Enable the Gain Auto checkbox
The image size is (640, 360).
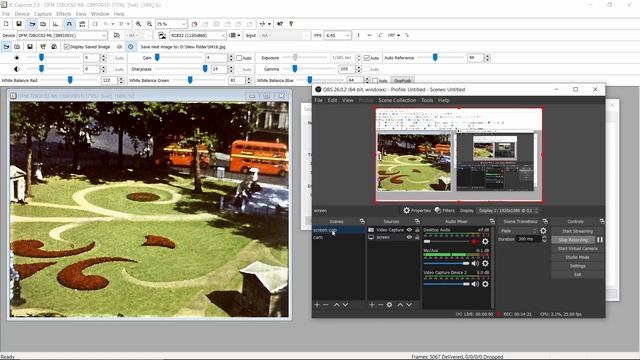[239, 58]
